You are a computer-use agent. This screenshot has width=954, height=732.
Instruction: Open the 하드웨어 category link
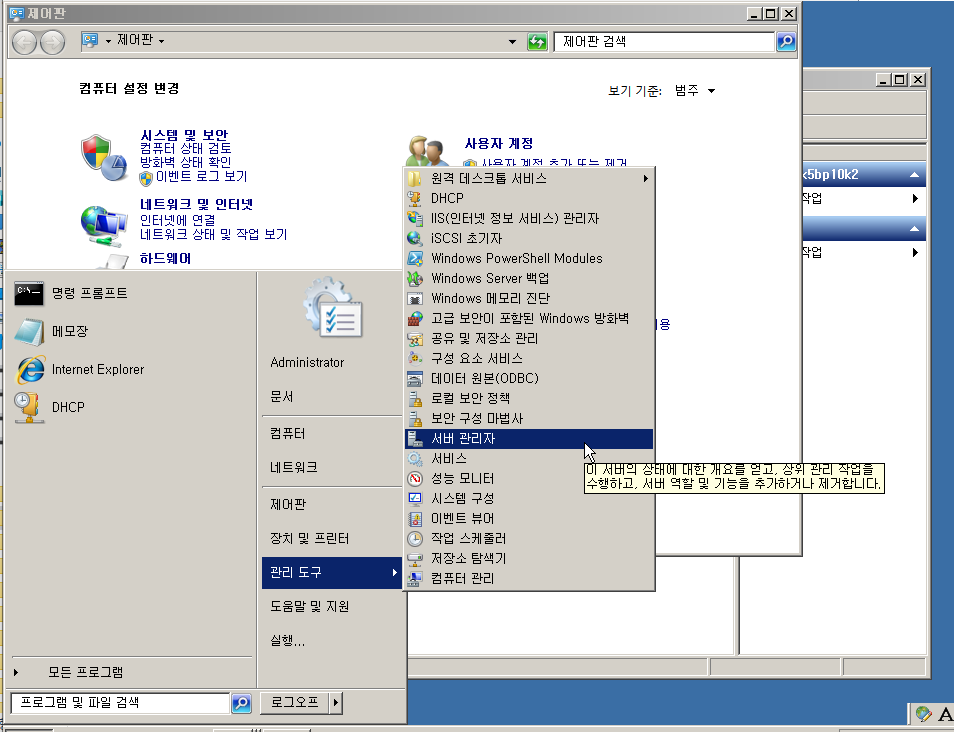[x=165, y=259]
